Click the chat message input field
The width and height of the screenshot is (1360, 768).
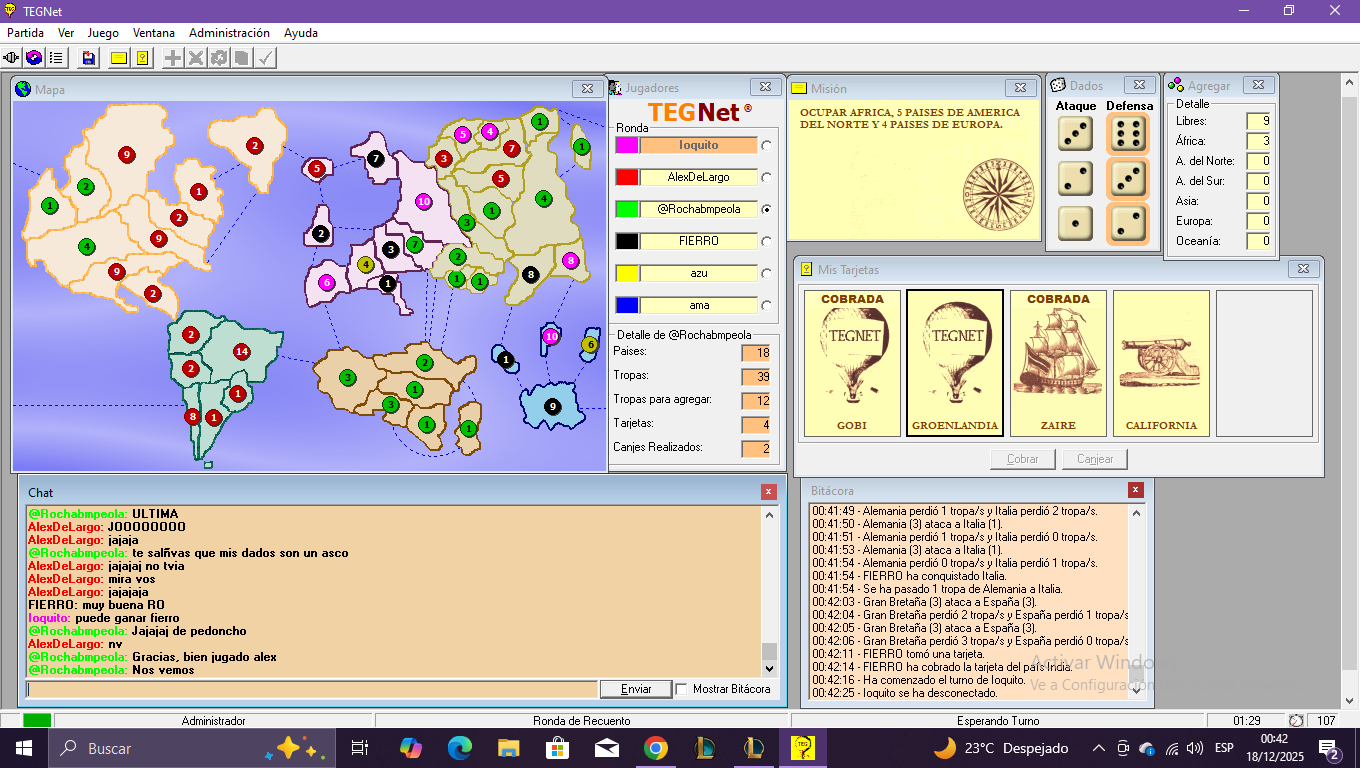pos(311,689)
